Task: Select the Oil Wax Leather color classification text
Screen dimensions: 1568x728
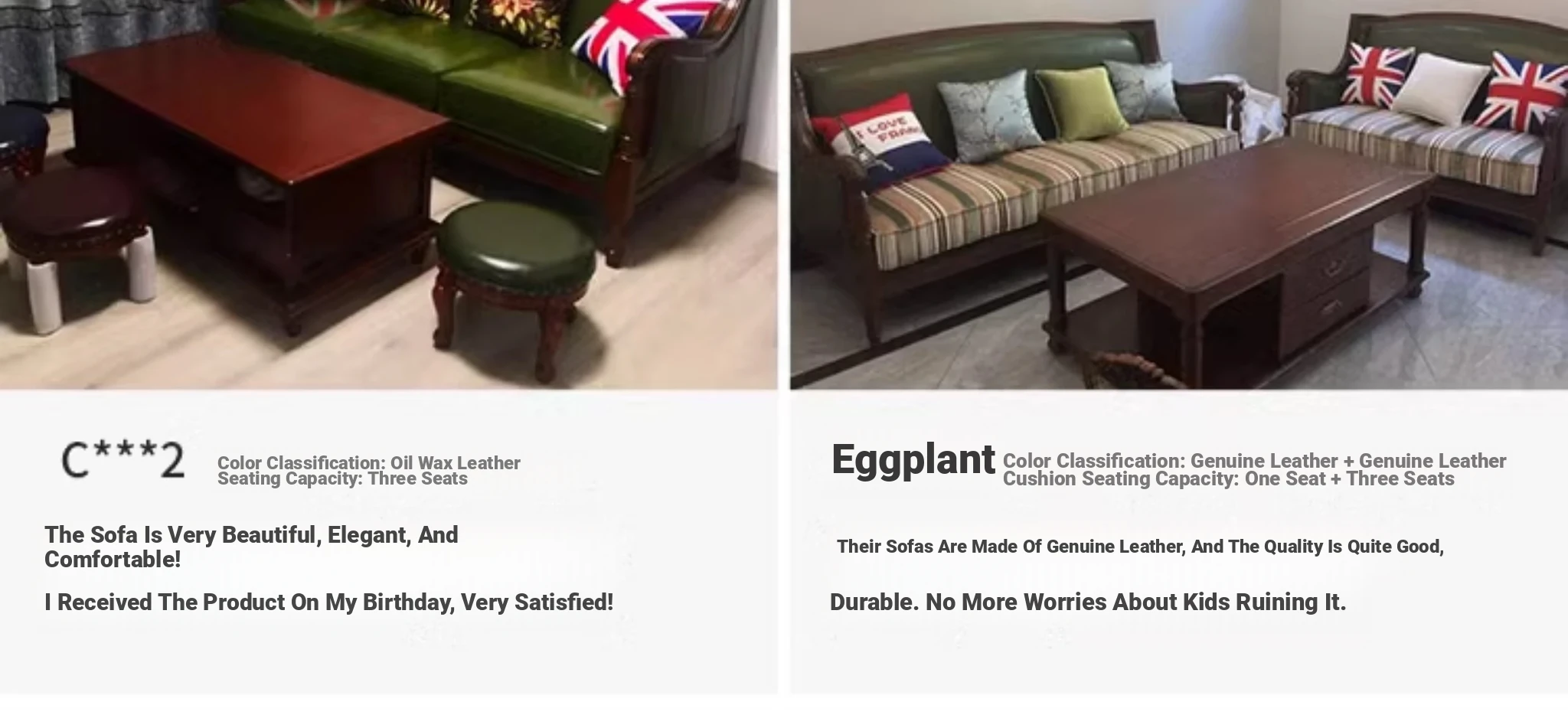Action: 369,463
